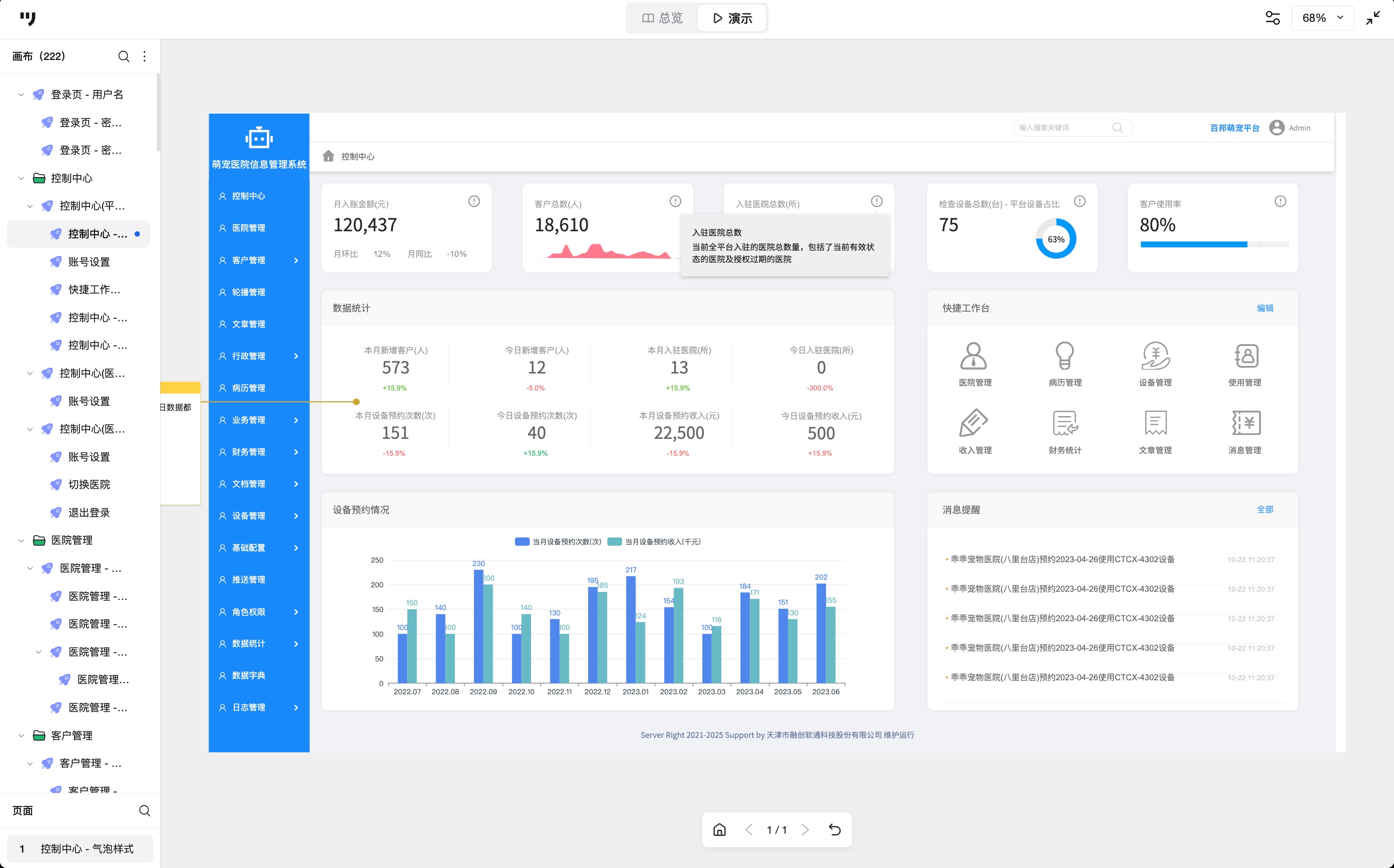Open the 68% zoom dropdown
The width and height of the screenshot is (1394, 868).
[1322, 18]
